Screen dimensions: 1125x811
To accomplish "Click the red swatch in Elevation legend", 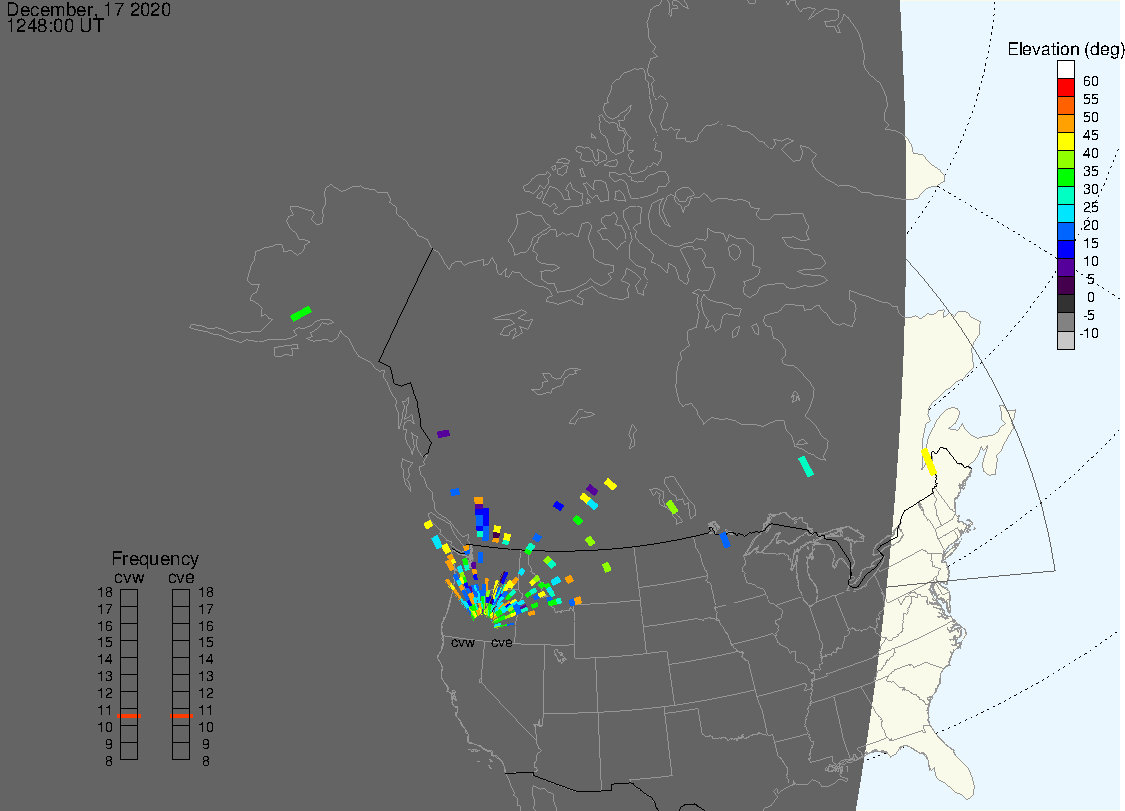I will [x=1065, y=87].
